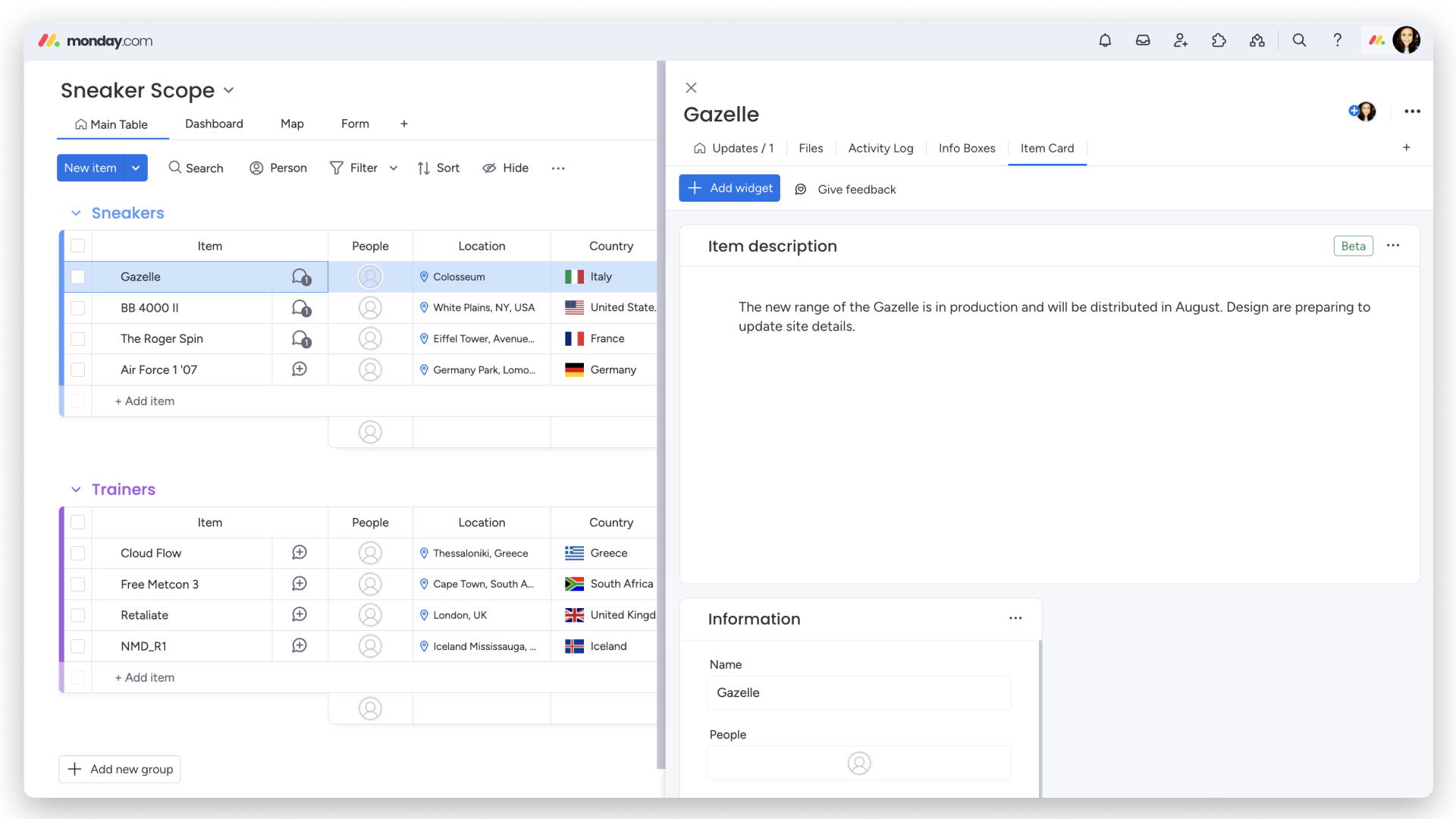Click the People field in Information

tap(859, 763)
